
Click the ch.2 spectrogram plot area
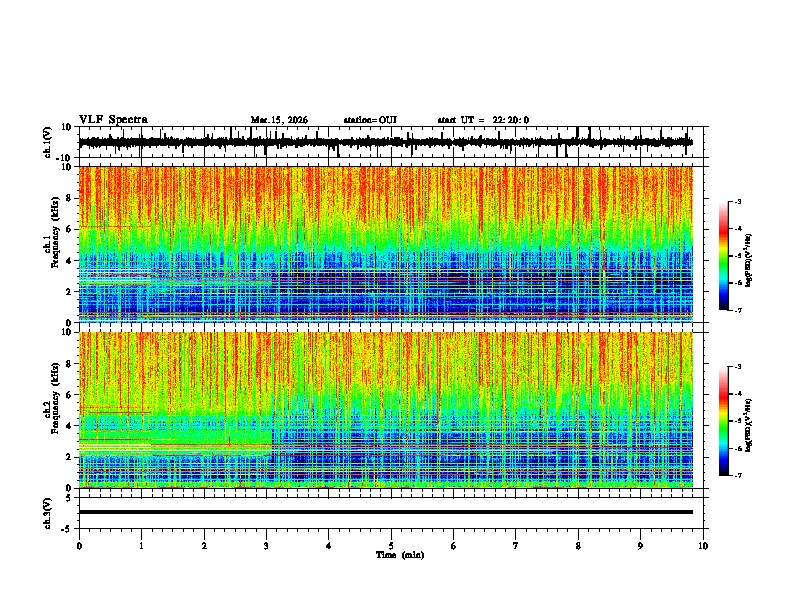386,410
